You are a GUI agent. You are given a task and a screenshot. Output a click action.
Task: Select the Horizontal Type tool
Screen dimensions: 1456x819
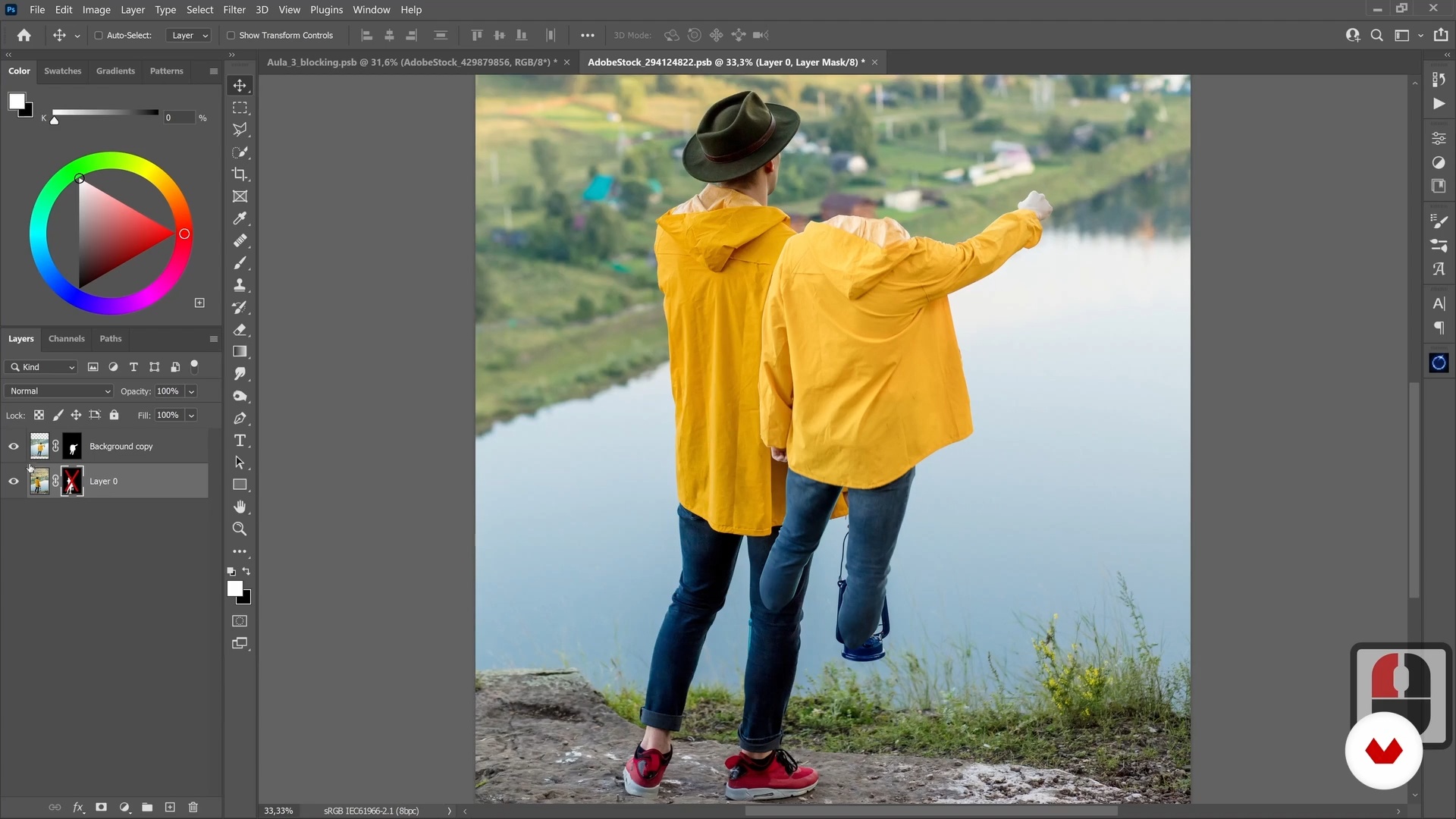tap(240, 441)
